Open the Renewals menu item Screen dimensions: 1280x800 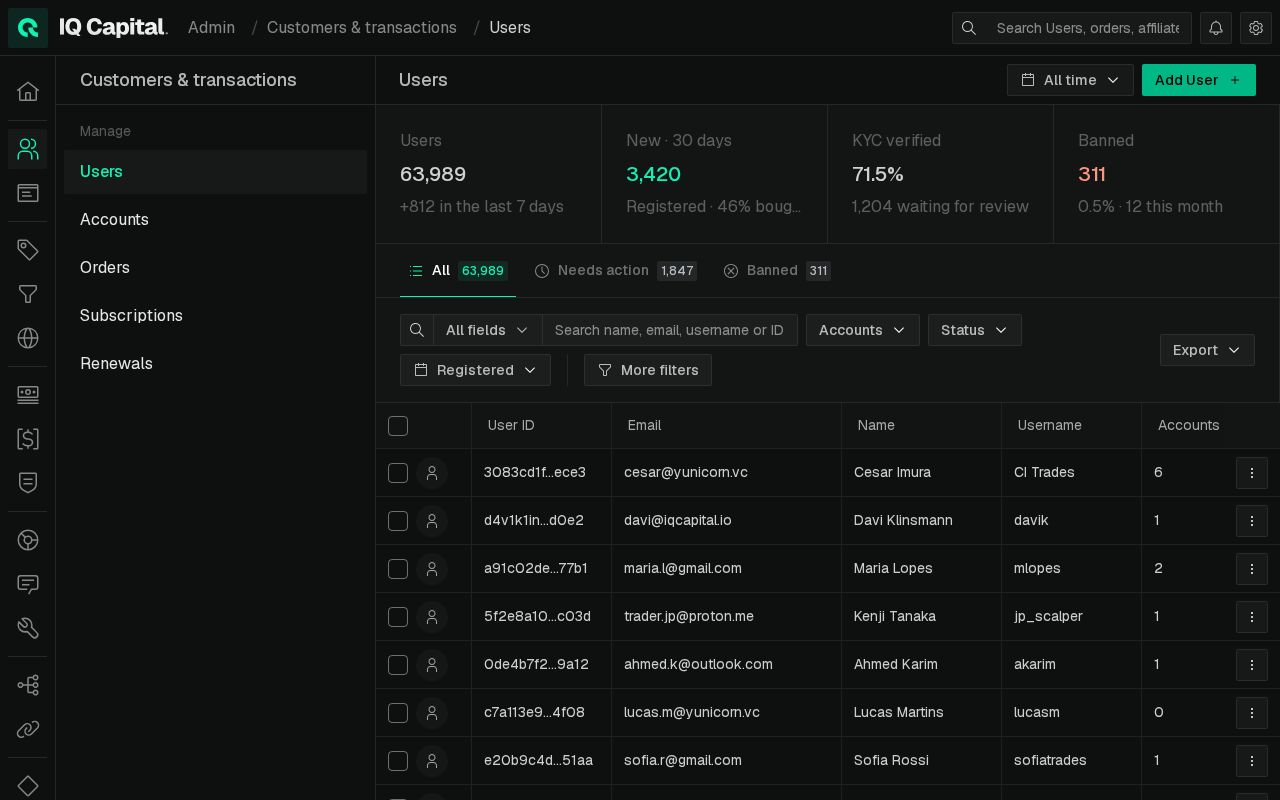coord(215,364)
